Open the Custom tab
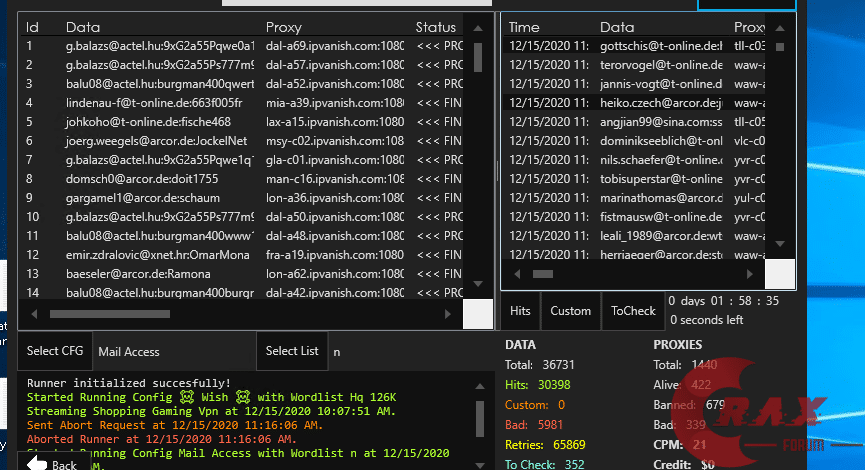This screenshot has height=470, width=865. 570,311
